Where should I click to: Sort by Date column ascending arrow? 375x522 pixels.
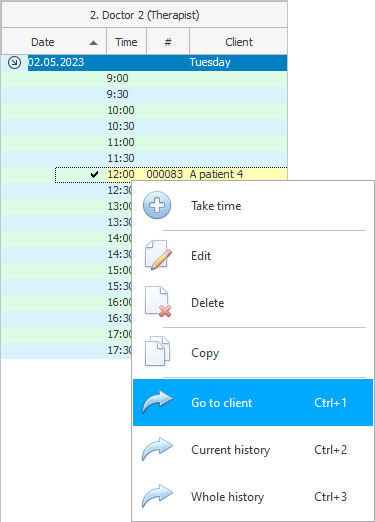click(94, 42)
